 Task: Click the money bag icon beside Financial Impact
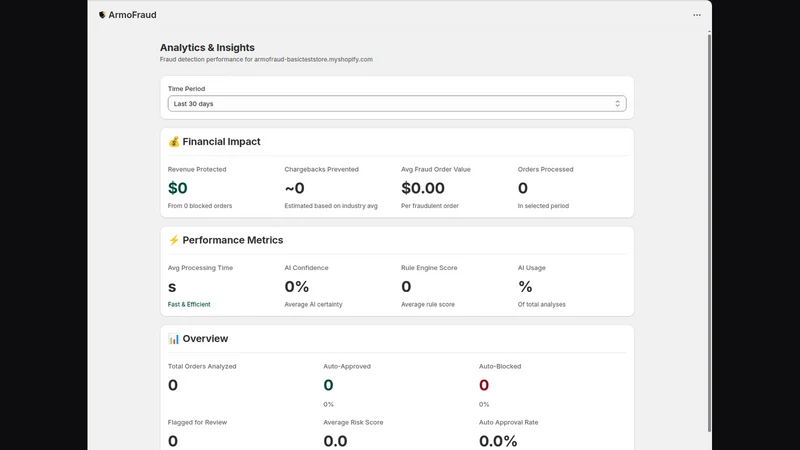point(174,142)
